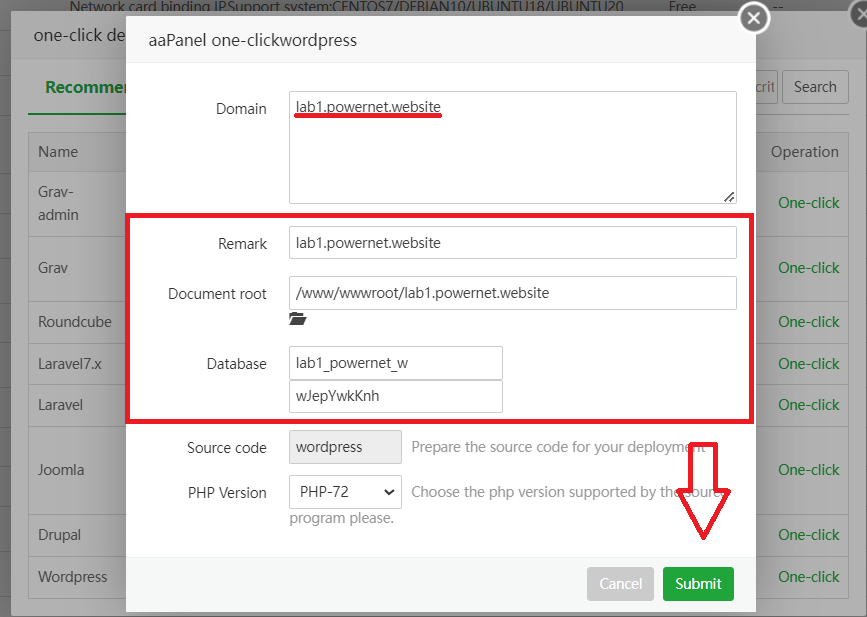Click One-click link for Joomla
This screenshot has height=617, width=867.
pos(808,470)
